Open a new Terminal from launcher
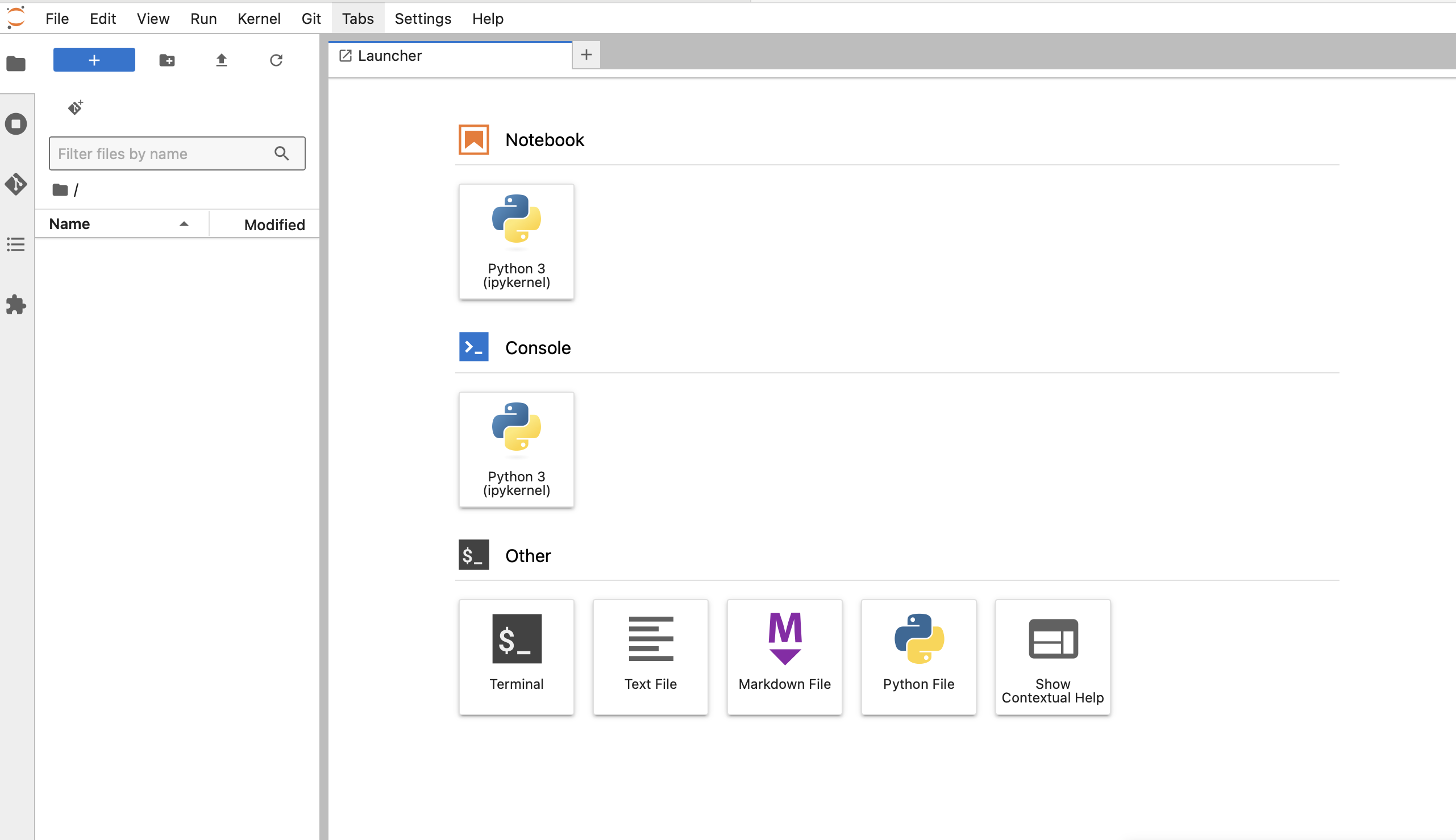1456x840 pixels. (516, 657)
